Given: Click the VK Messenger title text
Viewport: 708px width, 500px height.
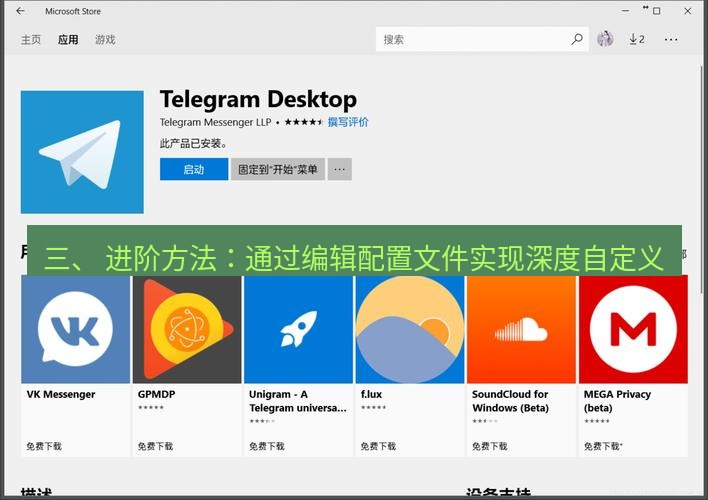Looking at the screenshot, I should 61,394.
